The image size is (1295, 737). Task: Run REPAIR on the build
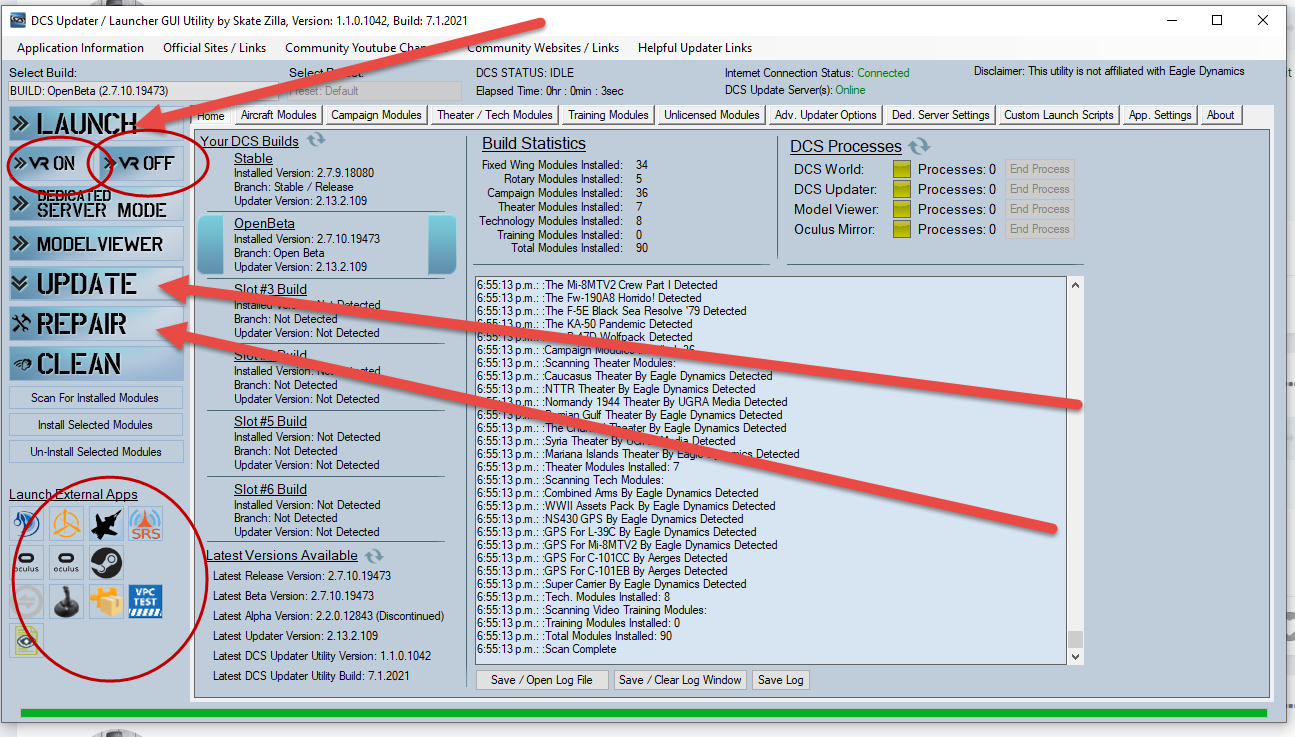(x=96, y=324)
